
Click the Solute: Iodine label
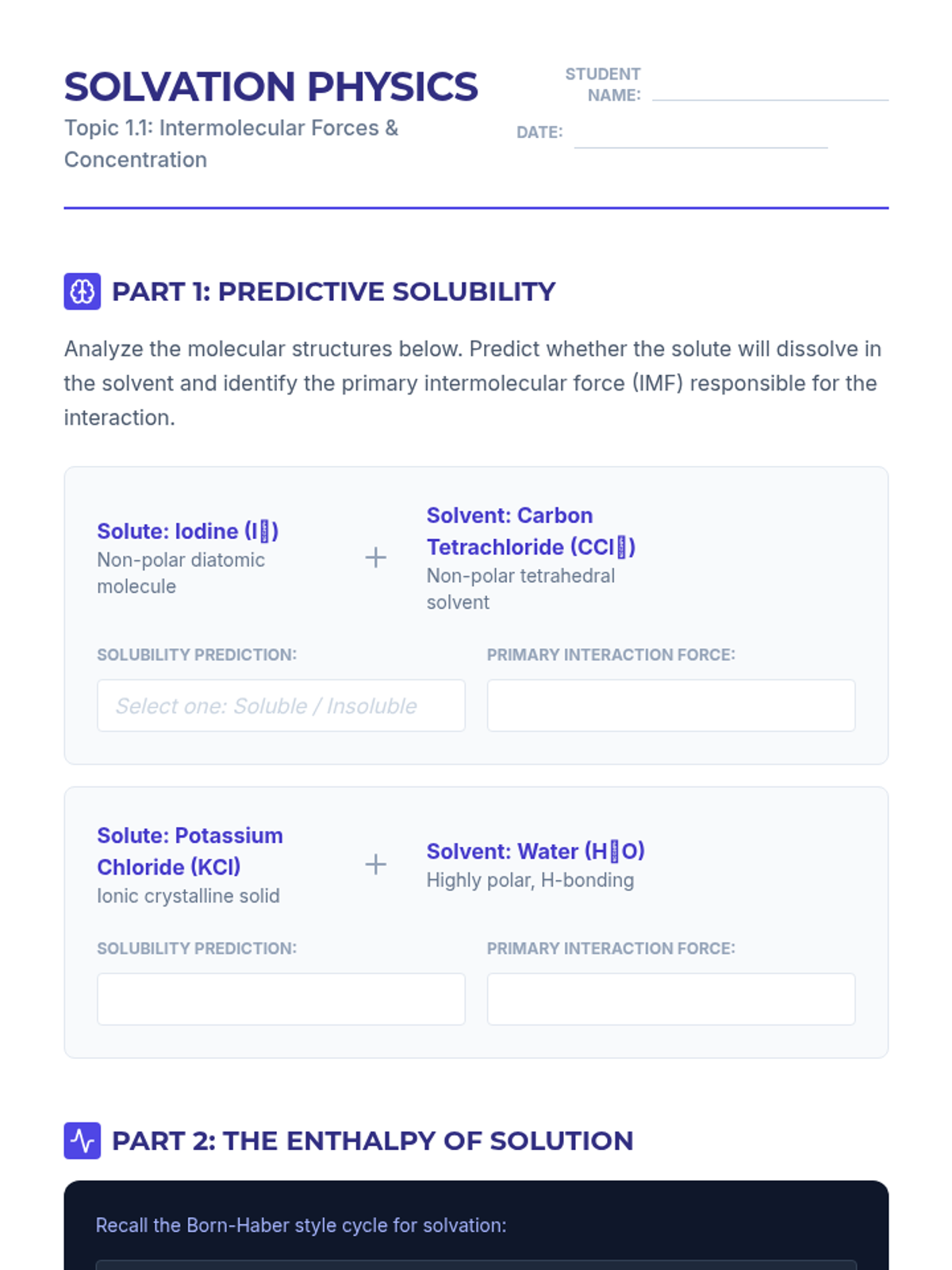(187, 531)
